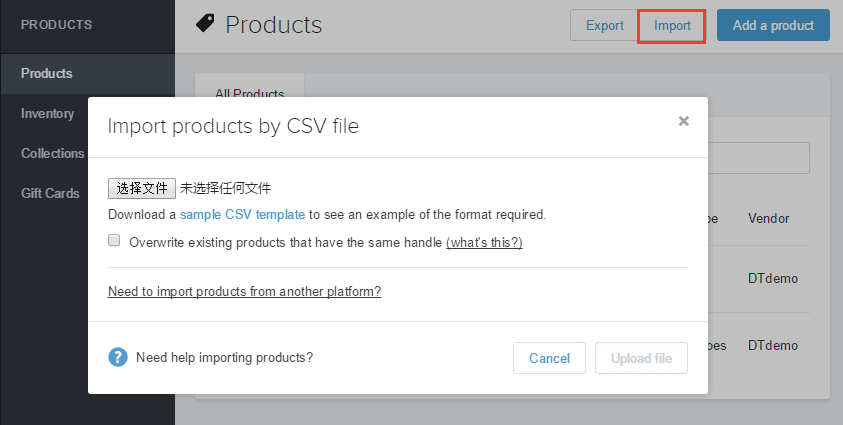Open "Need to import products from another platform?"
This screenshot has height=425, width=843.
(244, 292)
